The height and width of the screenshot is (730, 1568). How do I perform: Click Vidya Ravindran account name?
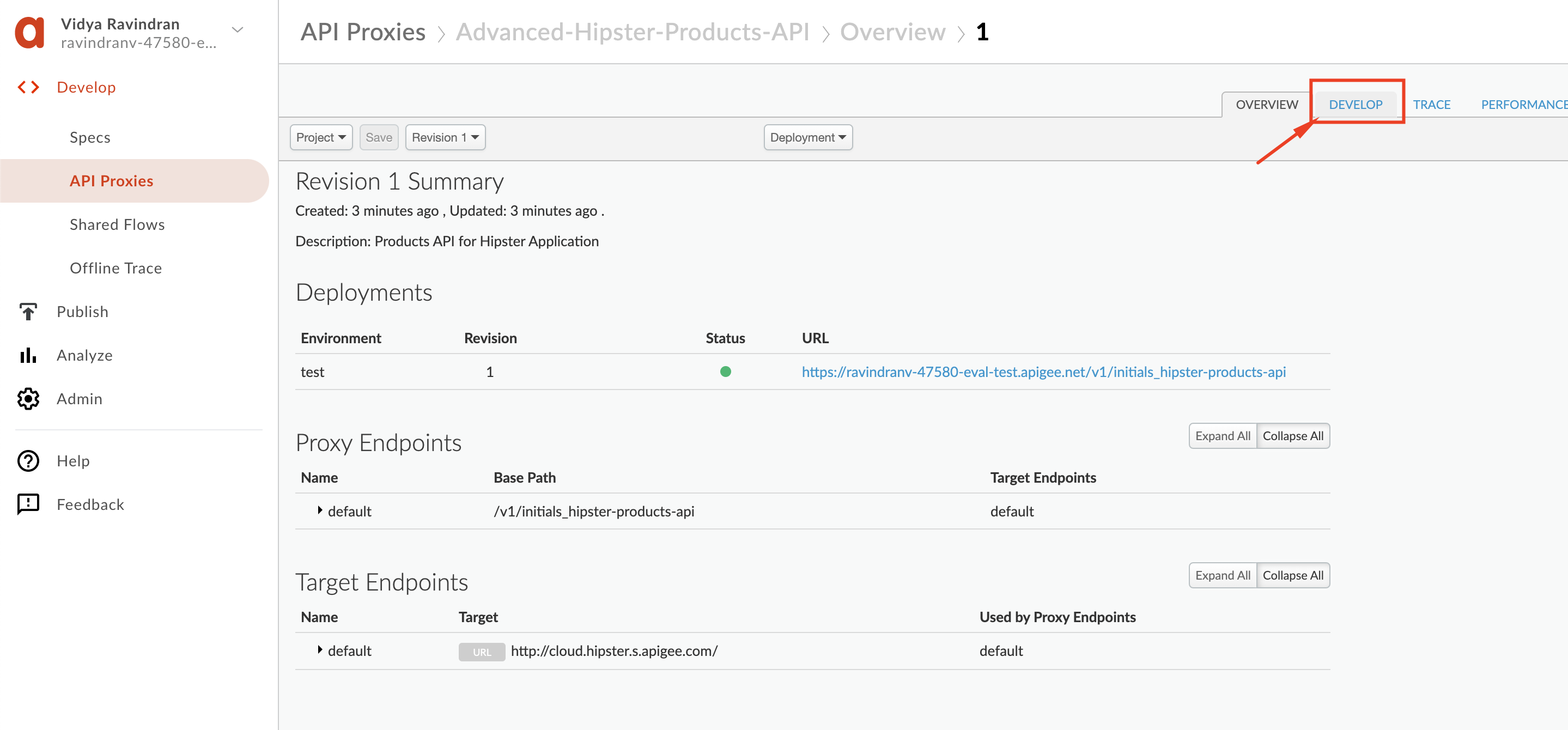pyautogui.click(x=120, y=24)
